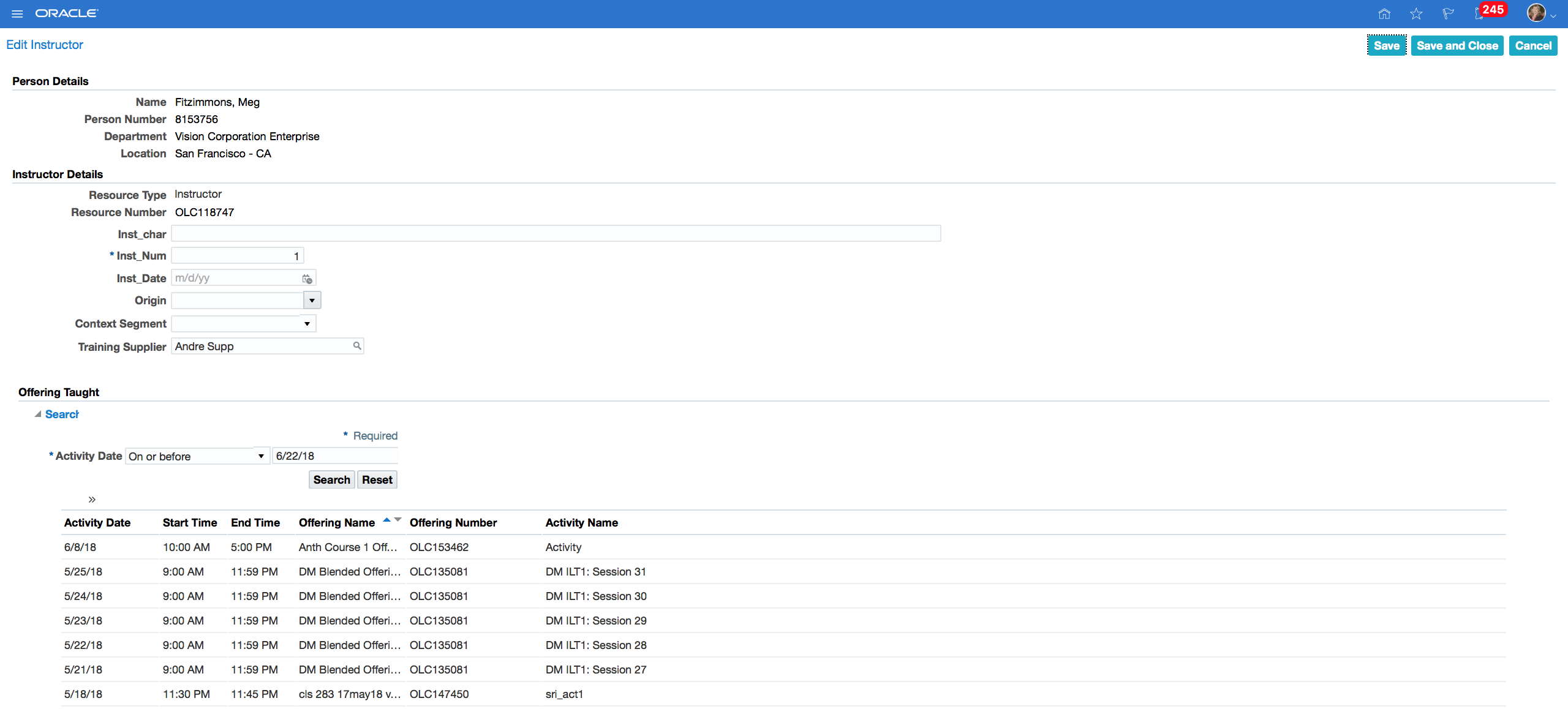Image resolution: width=1568 pixels, height=709 pixels.
Task: Click the Save and Close button
Action: pos(1457,46)
